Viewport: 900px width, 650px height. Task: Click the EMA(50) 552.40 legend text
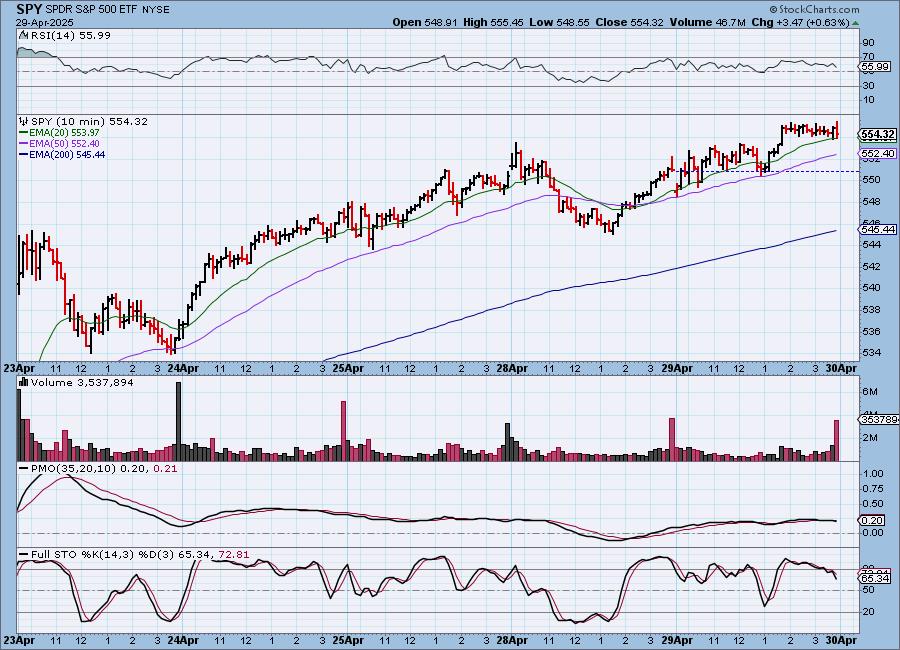(x=64, y=144)
